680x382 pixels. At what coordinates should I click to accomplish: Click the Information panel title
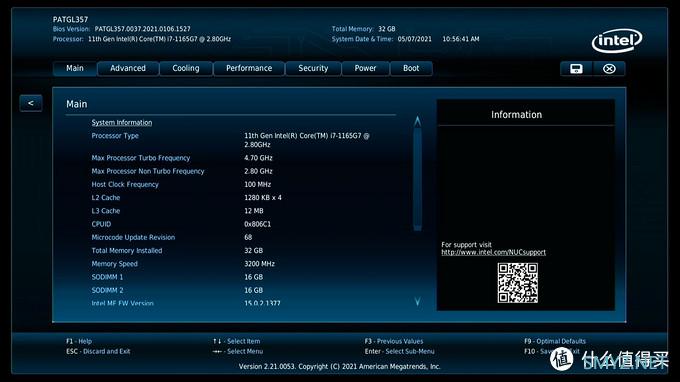[517, 115]
